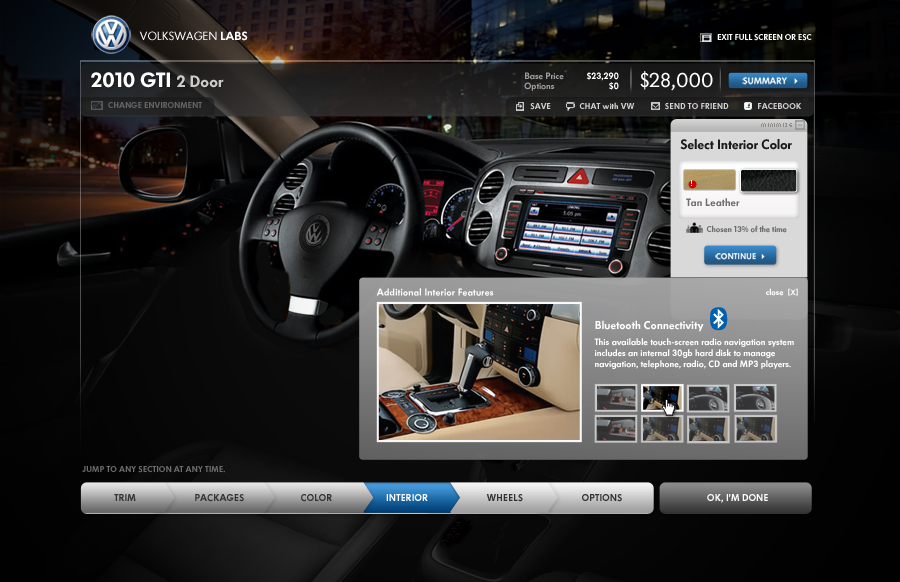
Task: Click the "Base Price" label
Action: 544,76
